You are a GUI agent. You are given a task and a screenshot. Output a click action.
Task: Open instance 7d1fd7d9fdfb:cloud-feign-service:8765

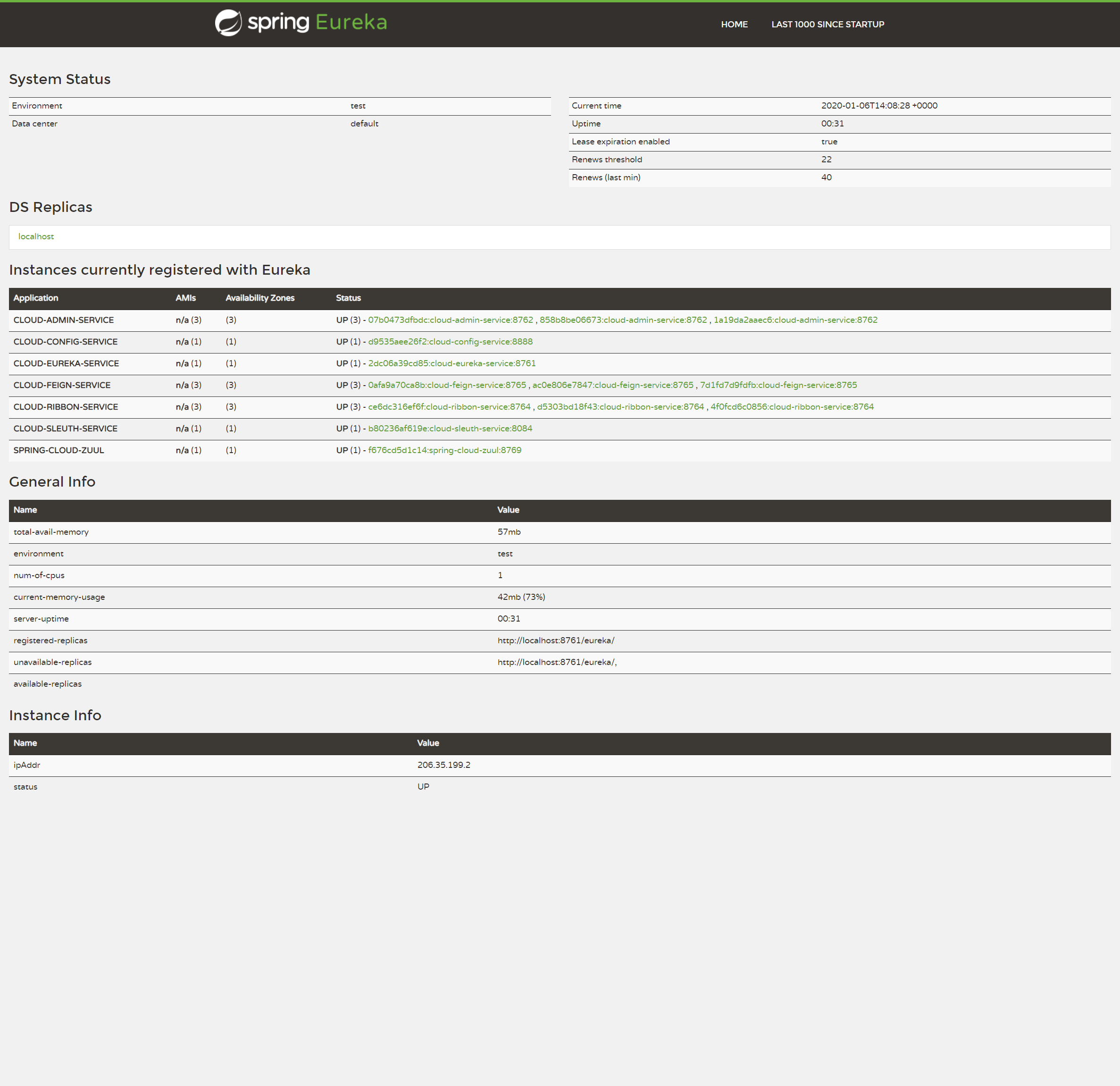click(x=778, y=385)
